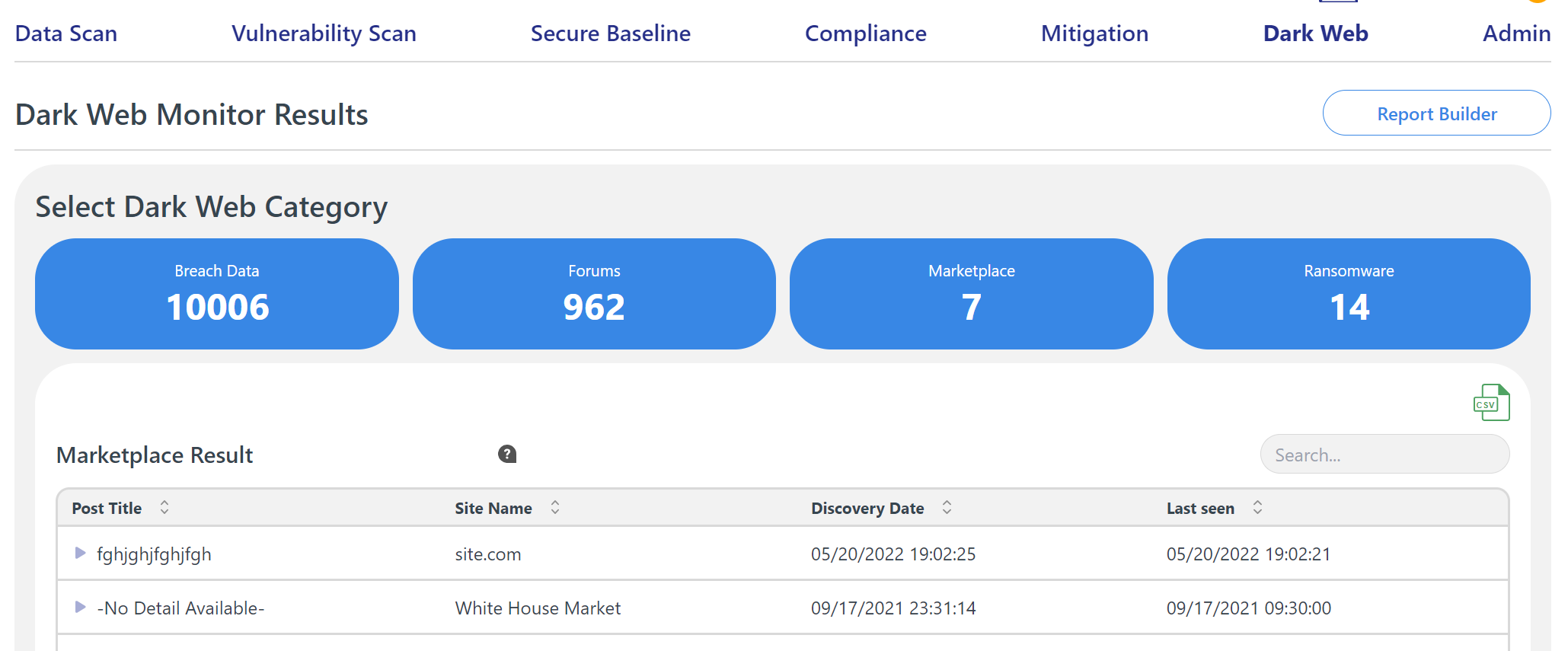Expand the fghjghjfghjfgh row
Viewport: 1568px width, 651px height.
click(x=80, y=554)
